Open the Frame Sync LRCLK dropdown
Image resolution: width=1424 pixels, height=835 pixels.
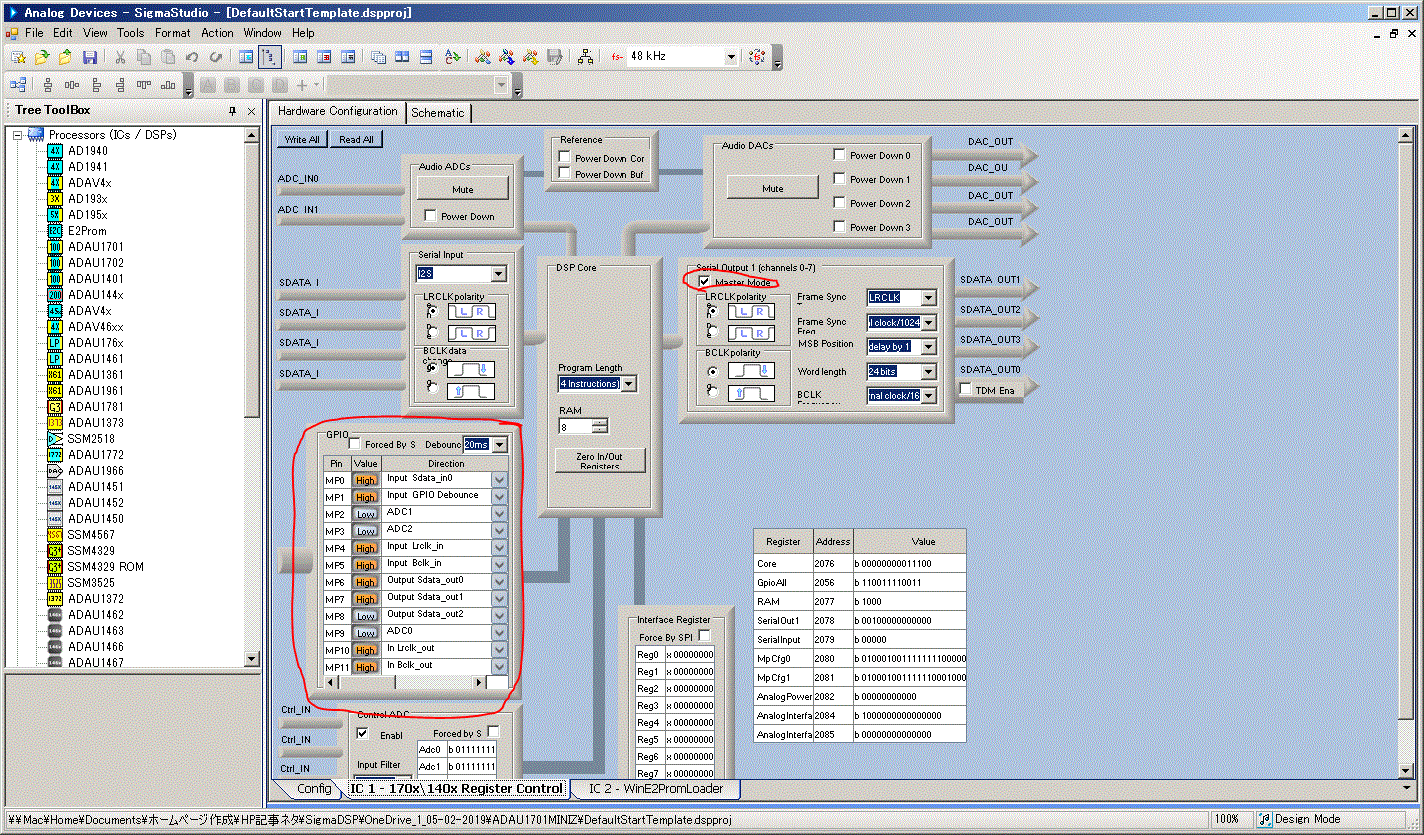pos(929,298)
